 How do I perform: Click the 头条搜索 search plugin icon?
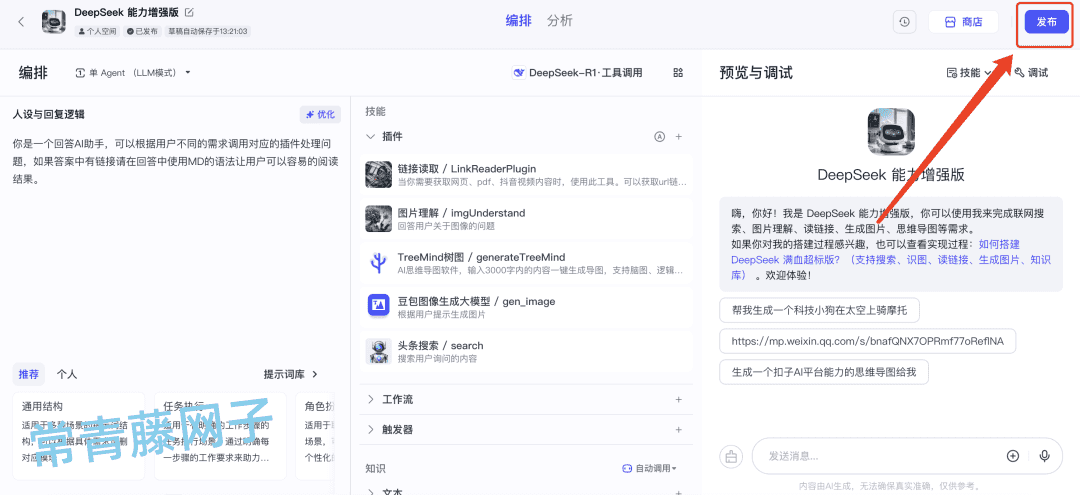point(378,351)
